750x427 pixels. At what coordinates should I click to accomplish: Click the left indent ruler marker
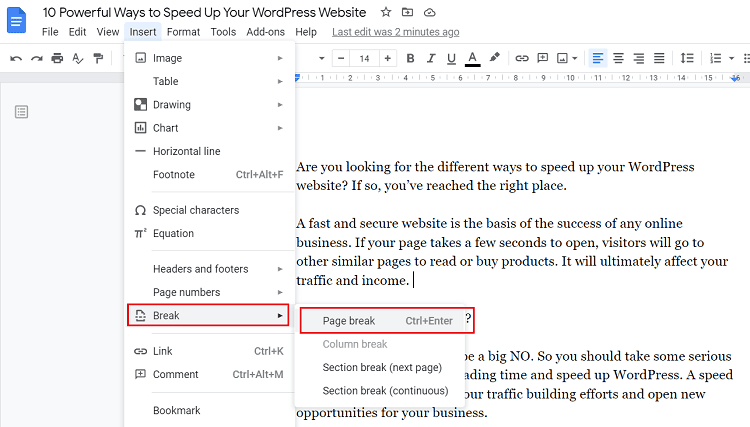click(298, 77)
